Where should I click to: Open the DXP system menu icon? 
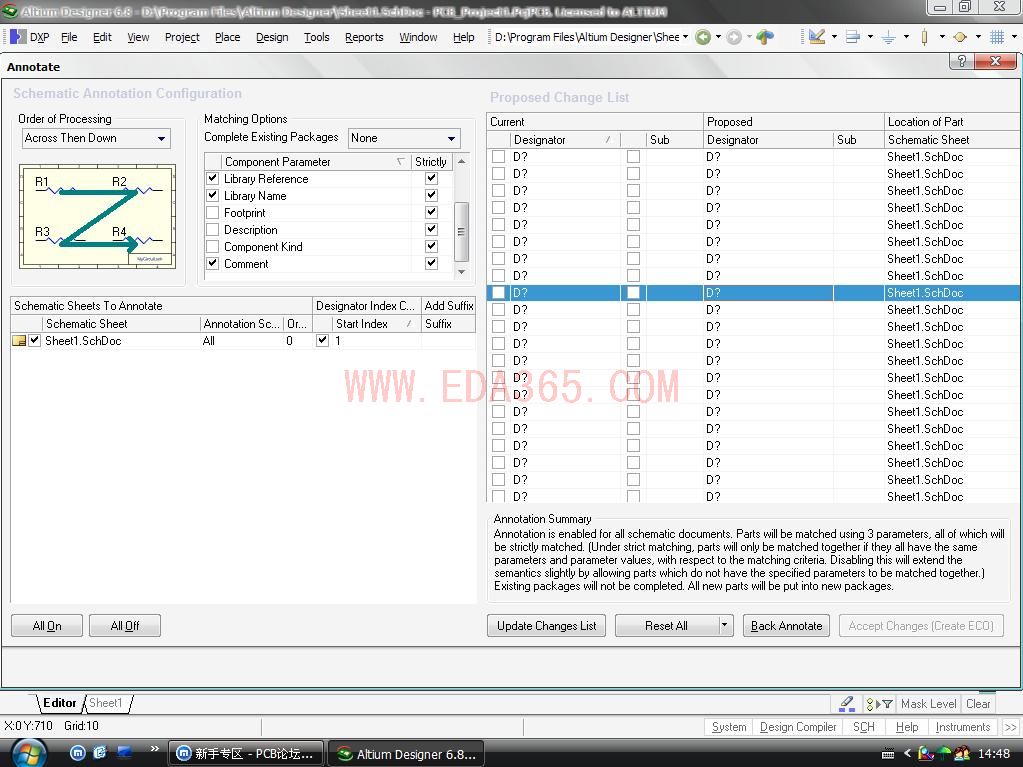(x=19, y=37)
